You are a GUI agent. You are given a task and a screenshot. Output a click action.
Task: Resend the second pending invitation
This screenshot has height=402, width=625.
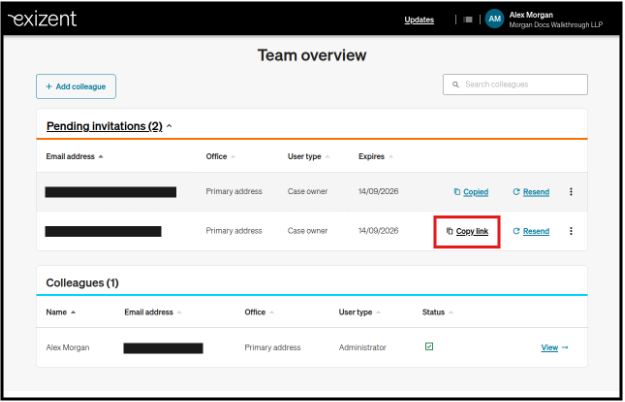pyautogui.click(x=531, y=231)
